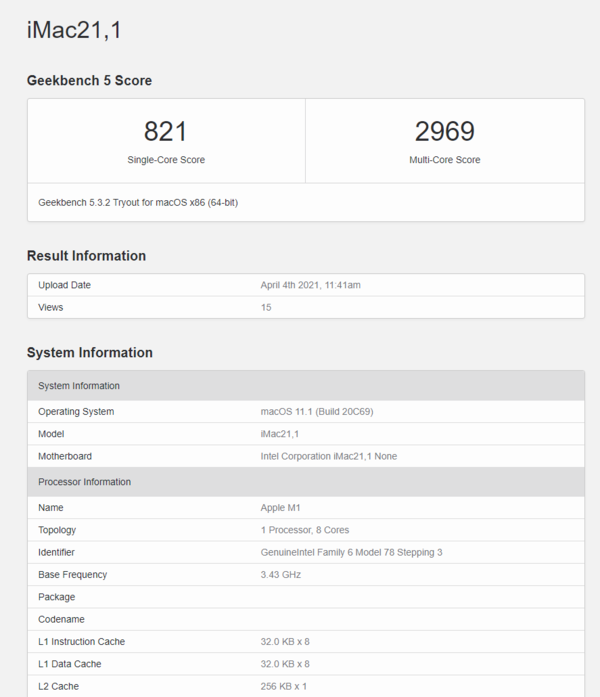The image size is (600, 697).
Task: Select the multi-core score 2969
Action: pyautogui.click(x=444, y=131)
